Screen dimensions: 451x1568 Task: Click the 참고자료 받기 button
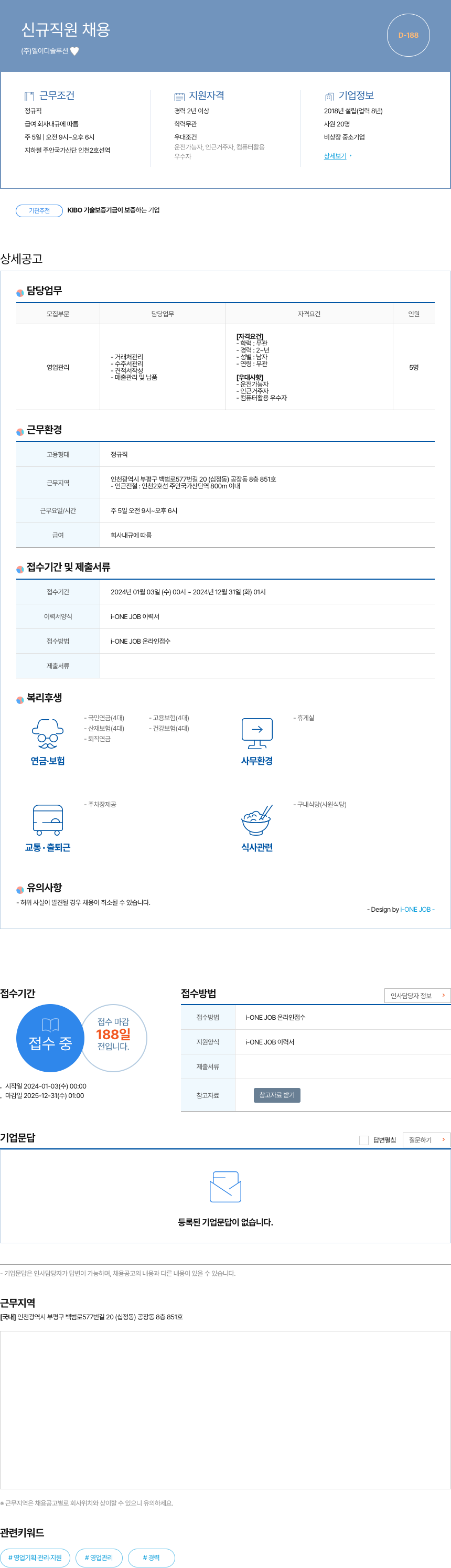click(277, 1095)
